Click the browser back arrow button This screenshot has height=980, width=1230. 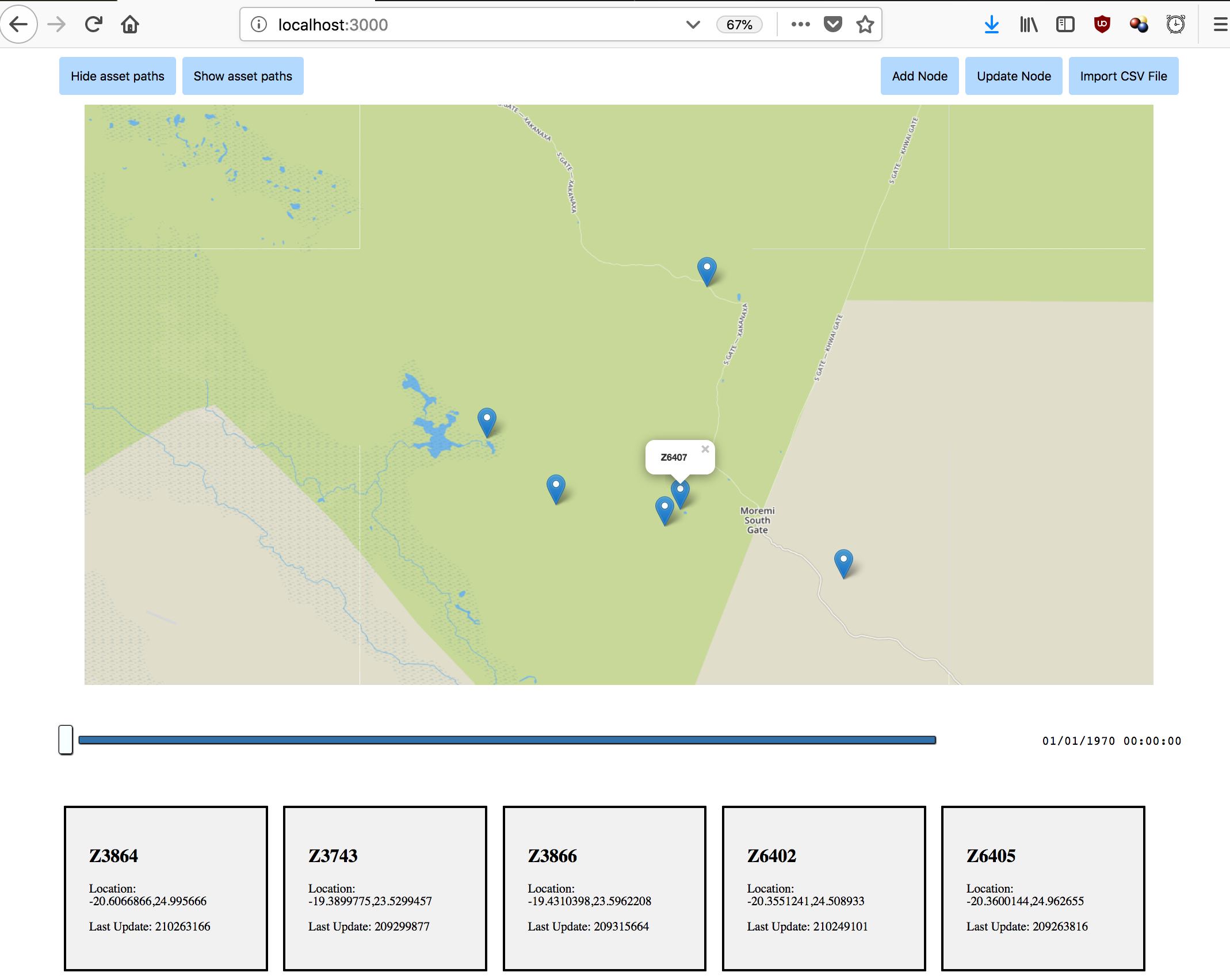click(x=19, y=24)
